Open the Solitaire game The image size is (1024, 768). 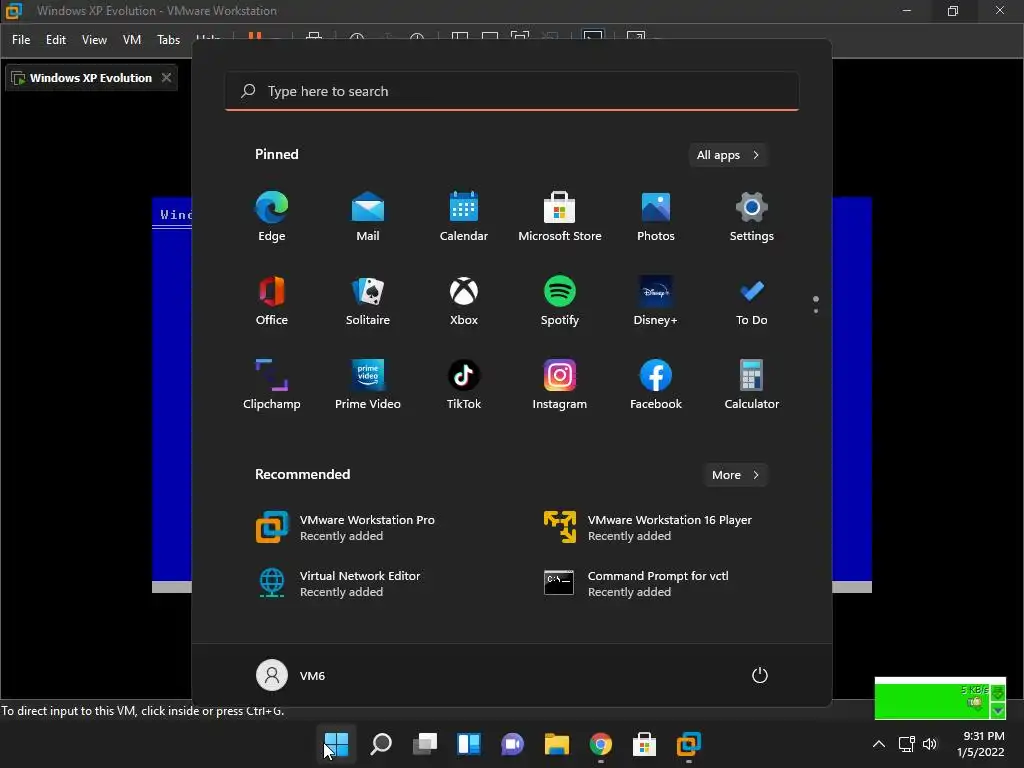point(368,300)
